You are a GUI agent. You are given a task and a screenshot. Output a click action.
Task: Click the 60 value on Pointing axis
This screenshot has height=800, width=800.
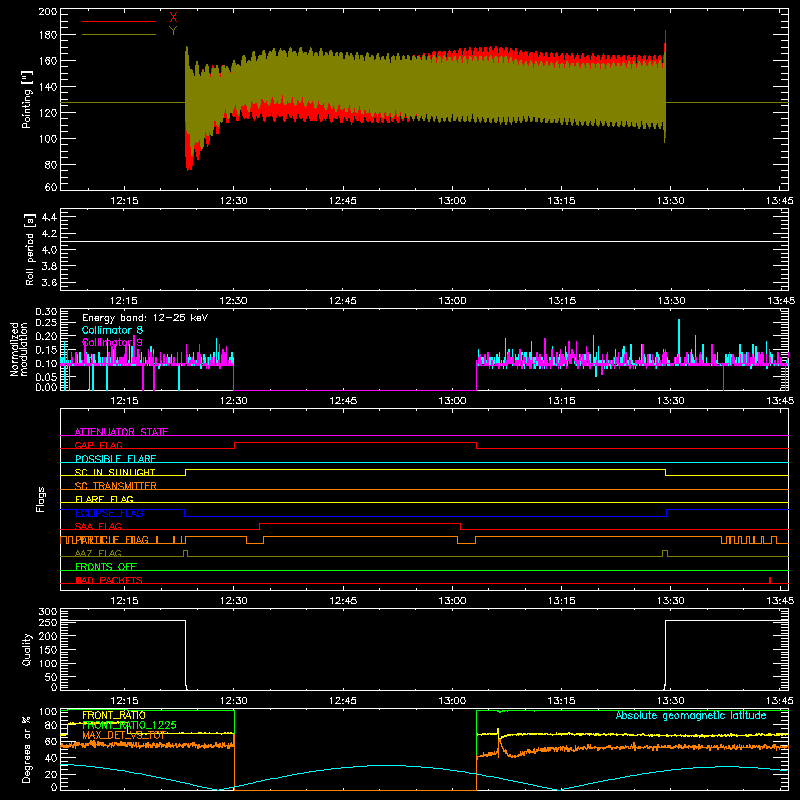(x=51, y=187)
